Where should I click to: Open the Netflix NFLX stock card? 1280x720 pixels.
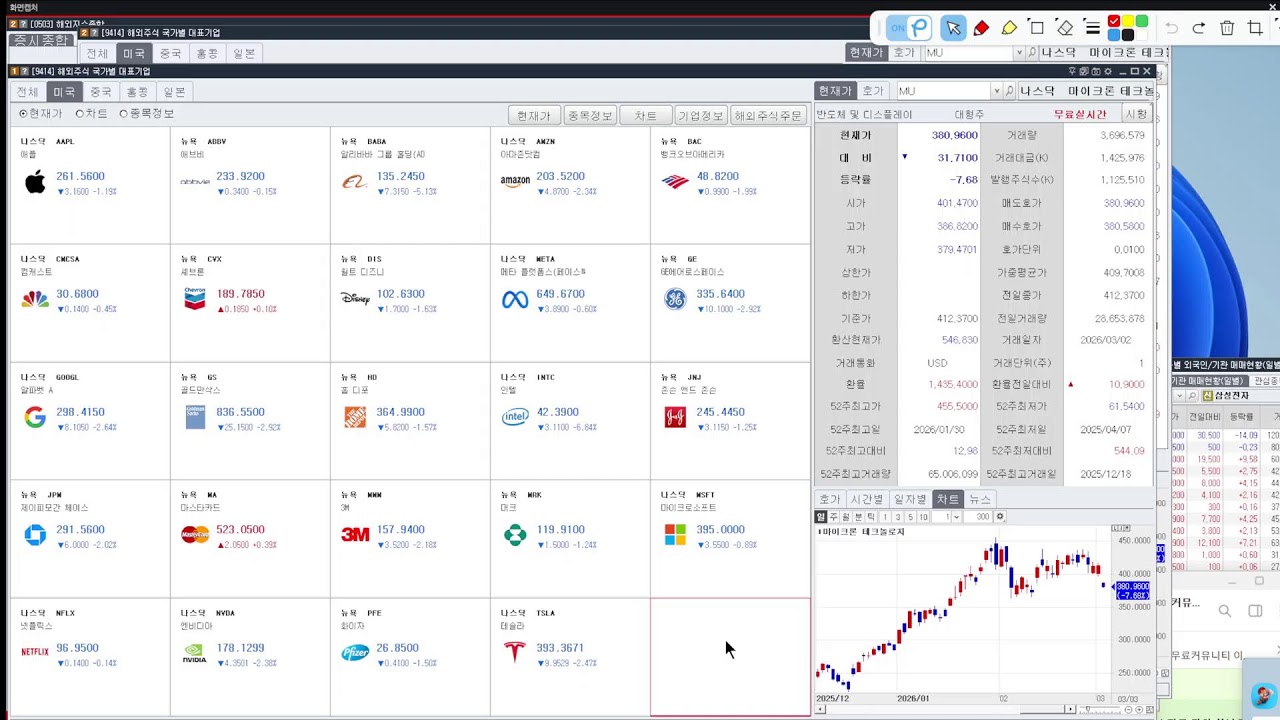tap(90, 657)
